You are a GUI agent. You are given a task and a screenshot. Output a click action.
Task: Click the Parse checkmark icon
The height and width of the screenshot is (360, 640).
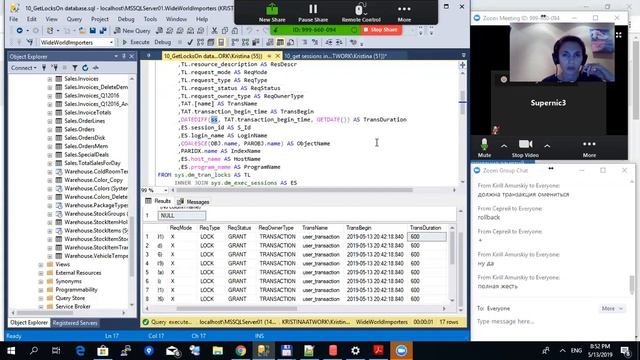click(x=190, y=42)
